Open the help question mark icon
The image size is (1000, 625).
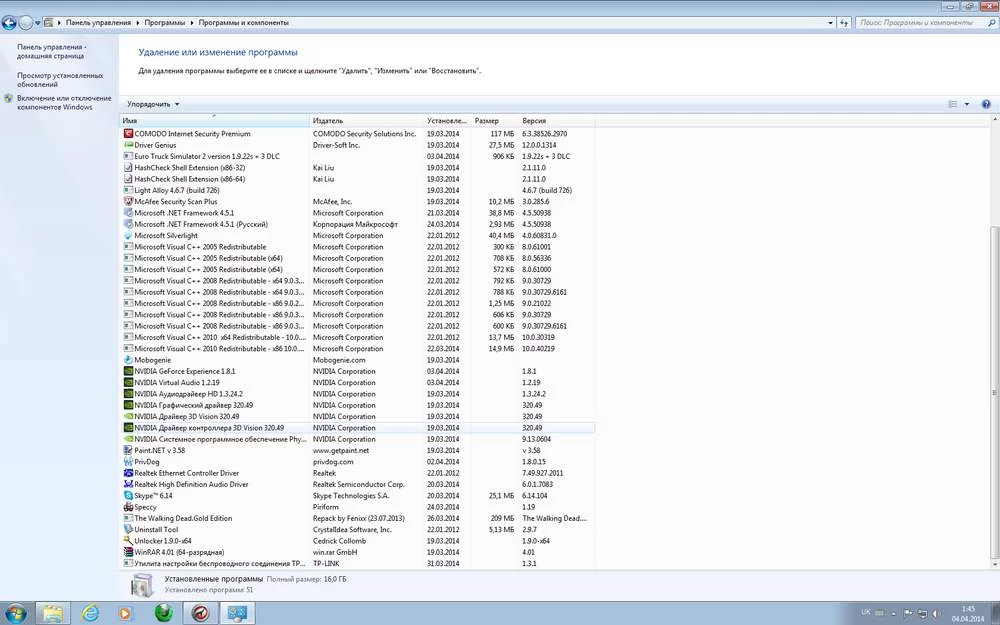tap(986, 104)
